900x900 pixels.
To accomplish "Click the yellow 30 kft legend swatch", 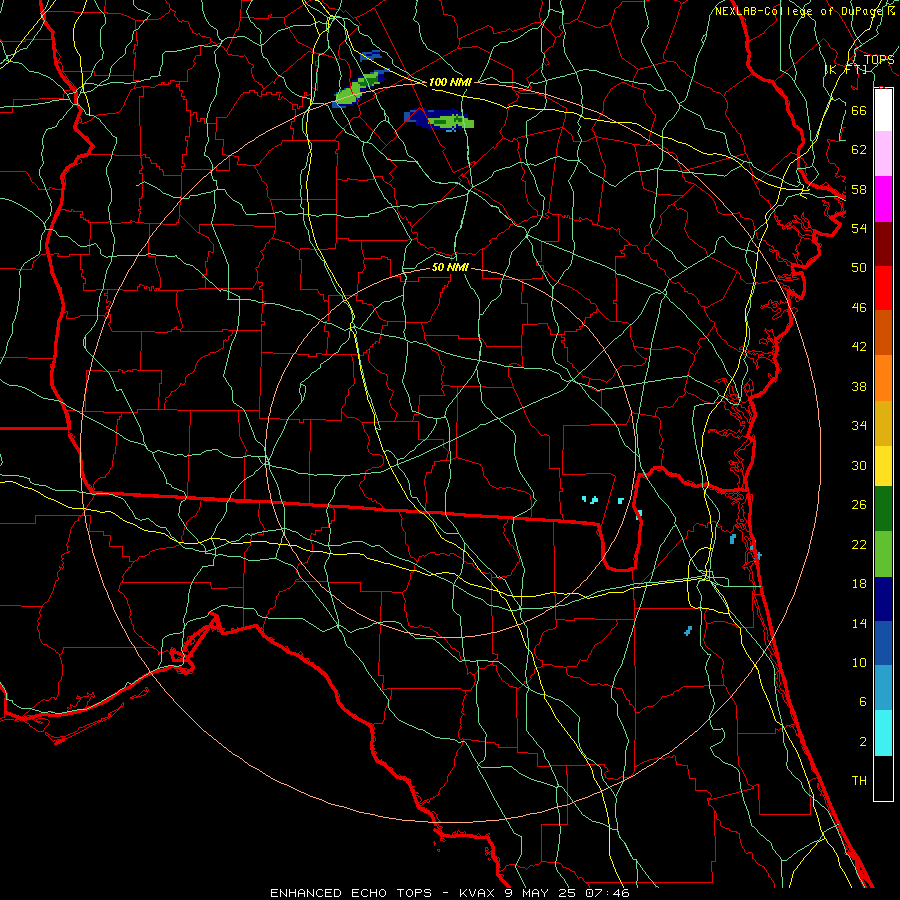I will (883, 466).
